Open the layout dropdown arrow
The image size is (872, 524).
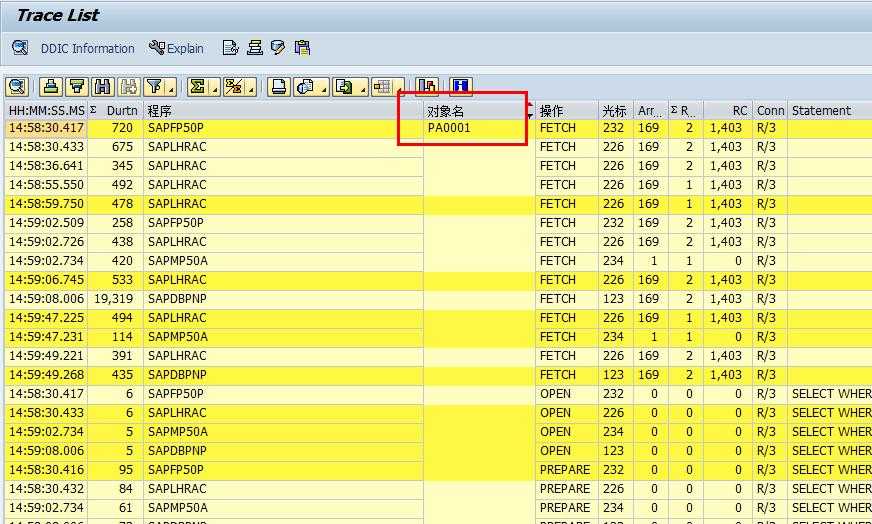click(x=399, y=88)
